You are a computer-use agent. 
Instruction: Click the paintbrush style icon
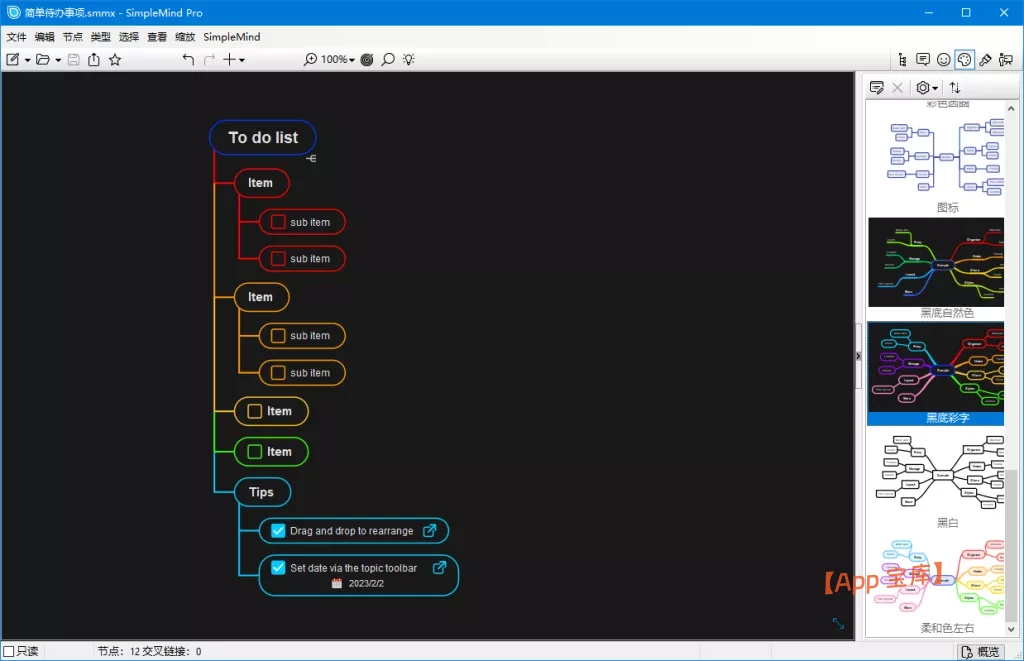[985, 60]
